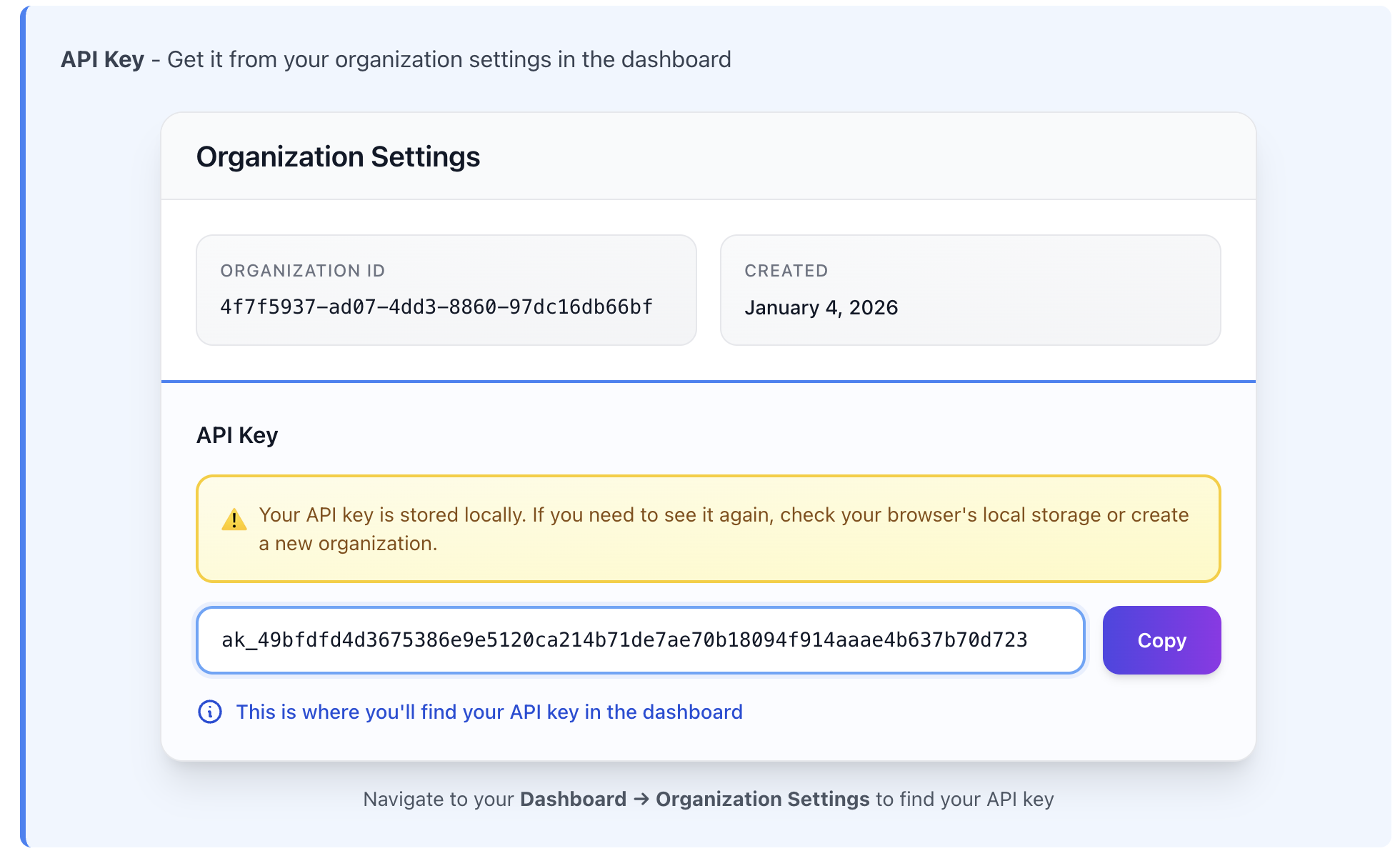
Task: Open the dashboard API key location link
Action: pyautogui.click(x=489, y=712)
